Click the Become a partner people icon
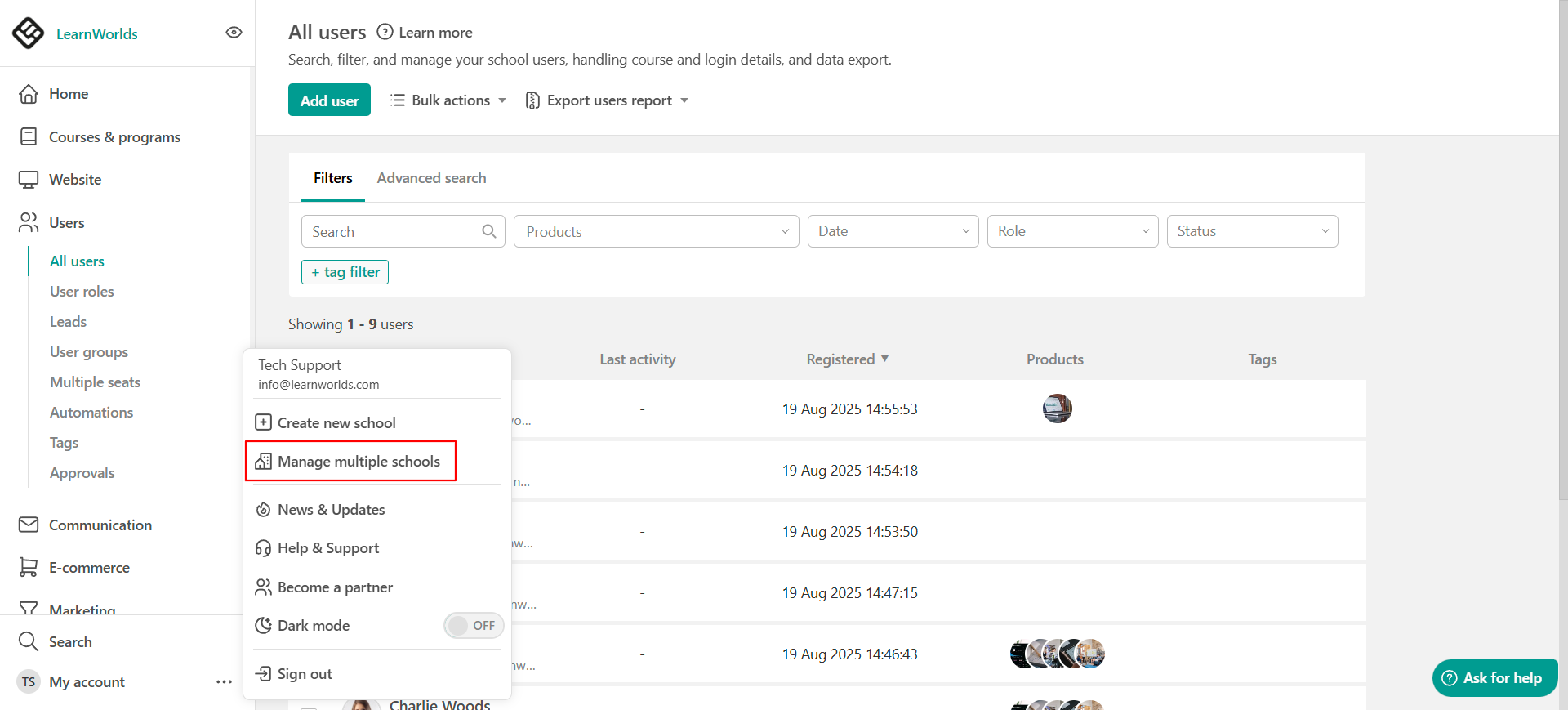 pos(263,587)
